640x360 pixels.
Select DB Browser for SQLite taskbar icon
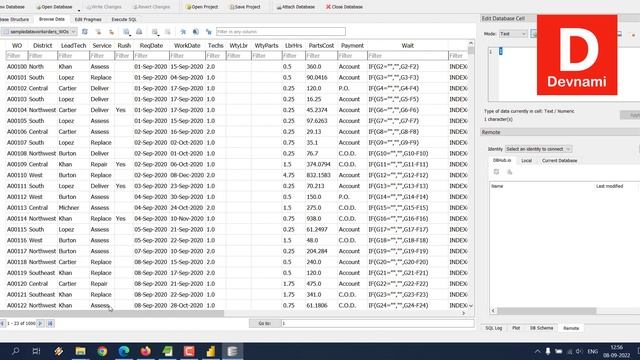[x=232, y=351]
